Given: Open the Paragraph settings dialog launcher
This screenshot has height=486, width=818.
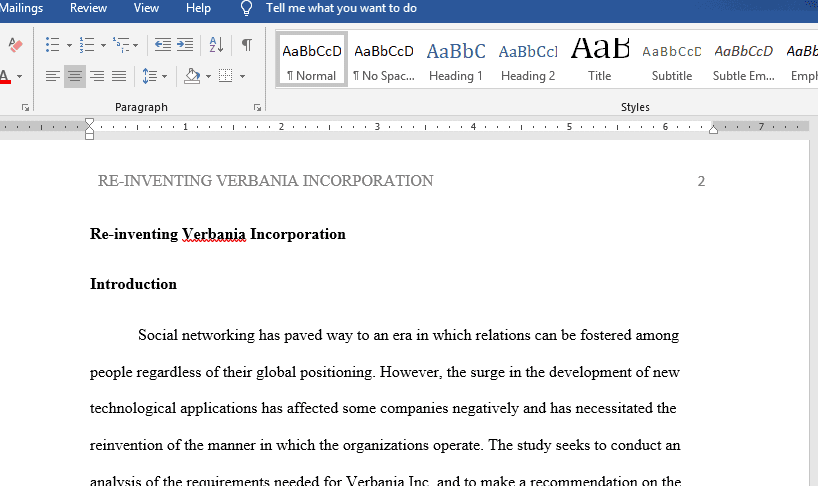Looking at the screenshot, I should tap(257, 107).
